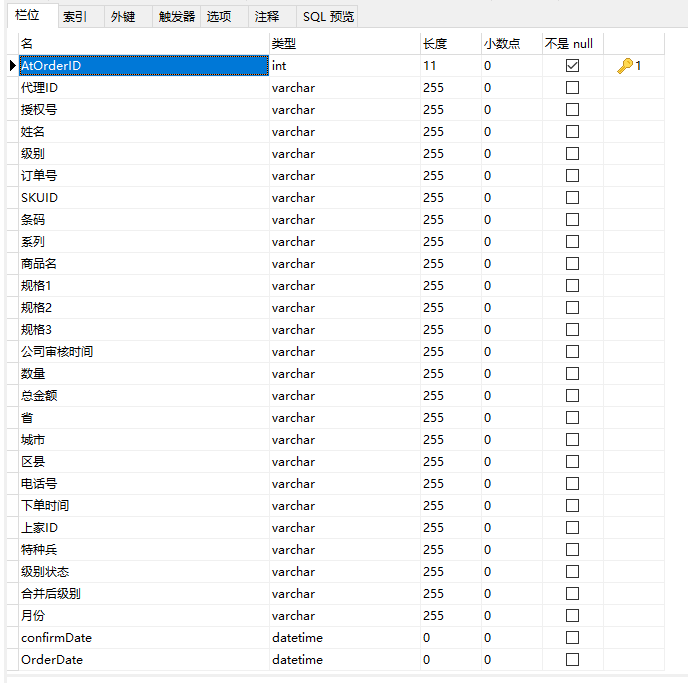Open the 触发器 tab
688x683 pixels.
pos(176,17)
